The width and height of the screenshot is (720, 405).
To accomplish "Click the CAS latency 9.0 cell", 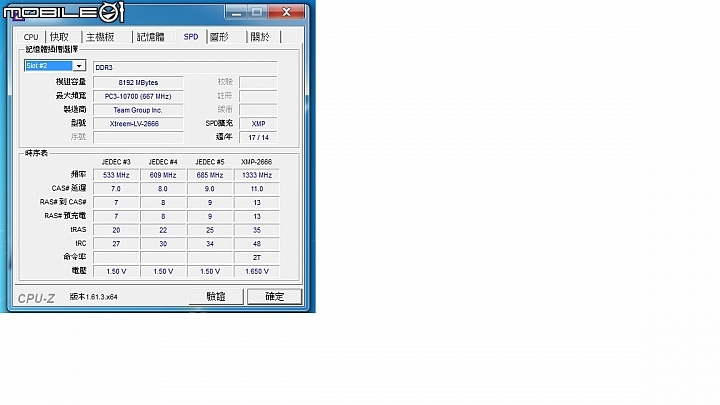I will pos(210,189).
